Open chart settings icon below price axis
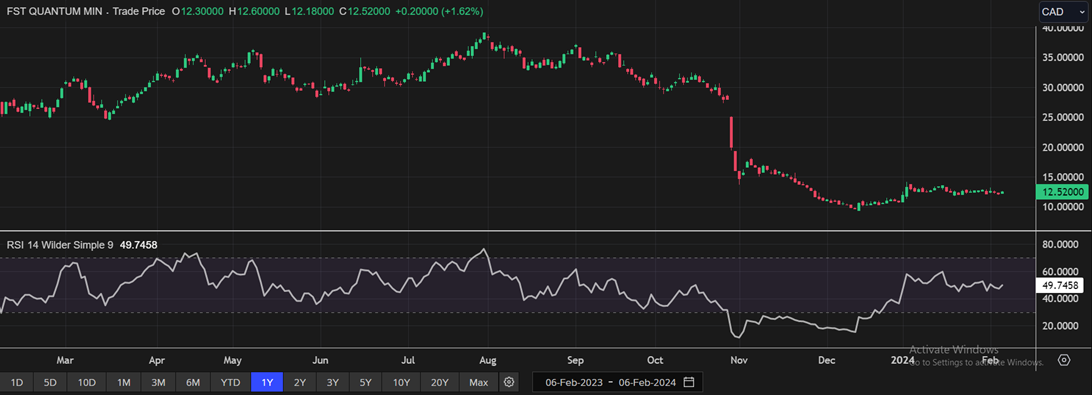Viewport: 1092px width, 395px height. tap(1063, 359)
